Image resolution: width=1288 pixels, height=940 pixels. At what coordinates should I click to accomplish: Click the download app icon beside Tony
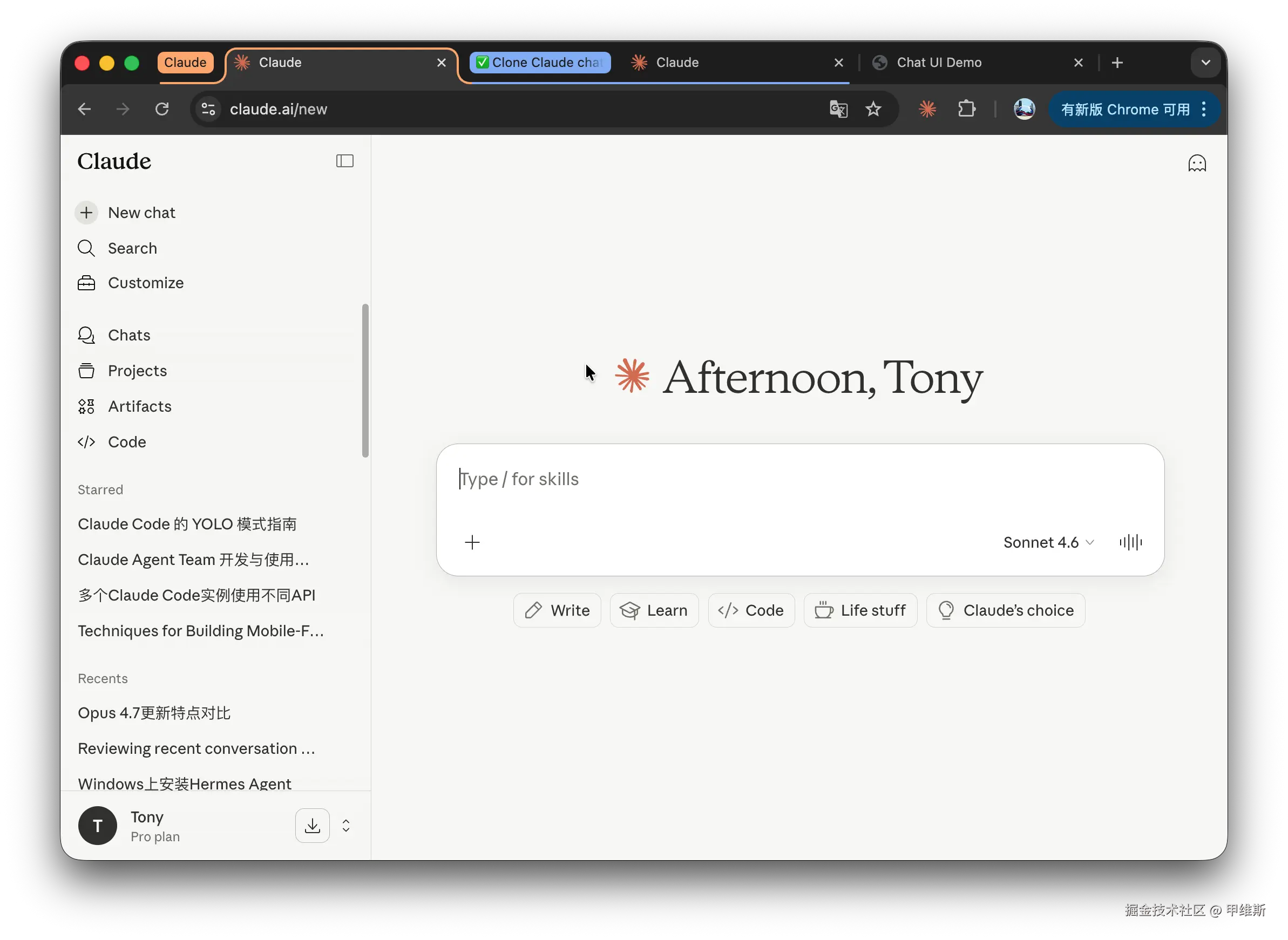point(312,826)
